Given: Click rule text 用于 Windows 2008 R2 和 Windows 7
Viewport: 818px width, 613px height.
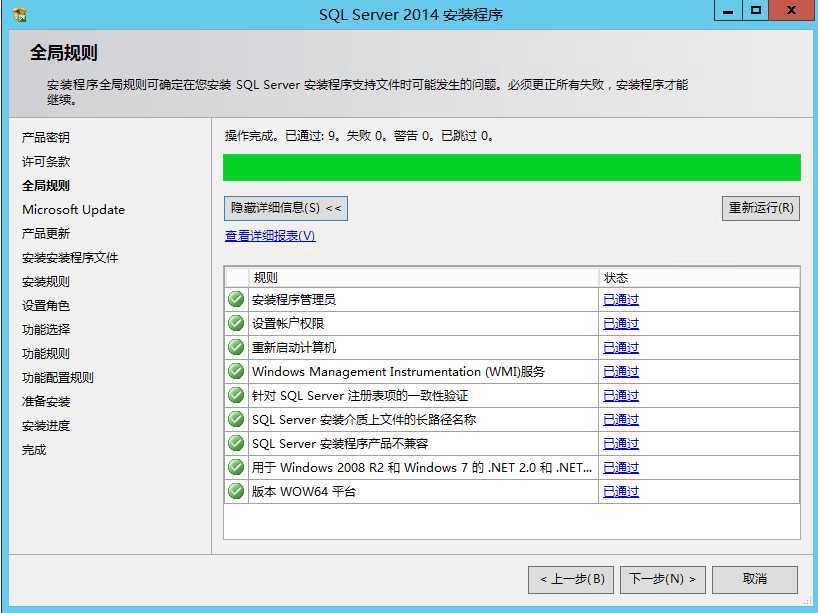Looking at the screenshot, I should point(422,468).
